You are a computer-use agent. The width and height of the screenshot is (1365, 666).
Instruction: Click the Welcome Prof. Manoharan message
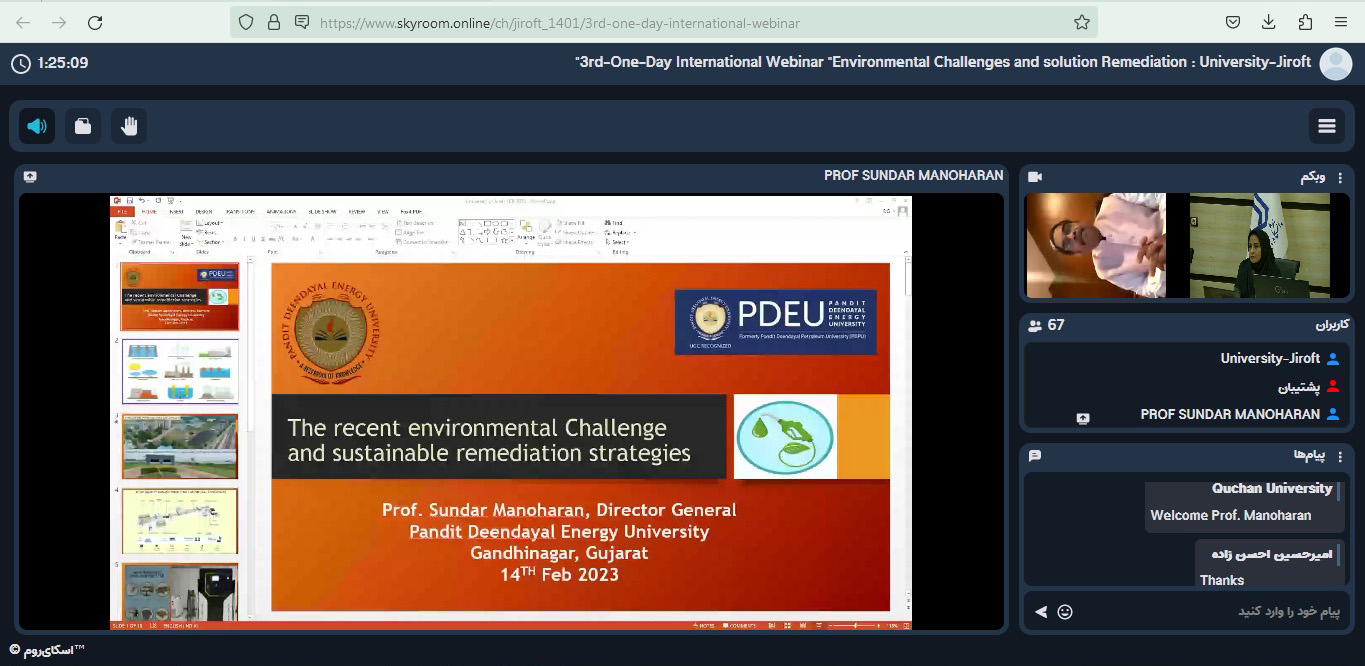1230,515
